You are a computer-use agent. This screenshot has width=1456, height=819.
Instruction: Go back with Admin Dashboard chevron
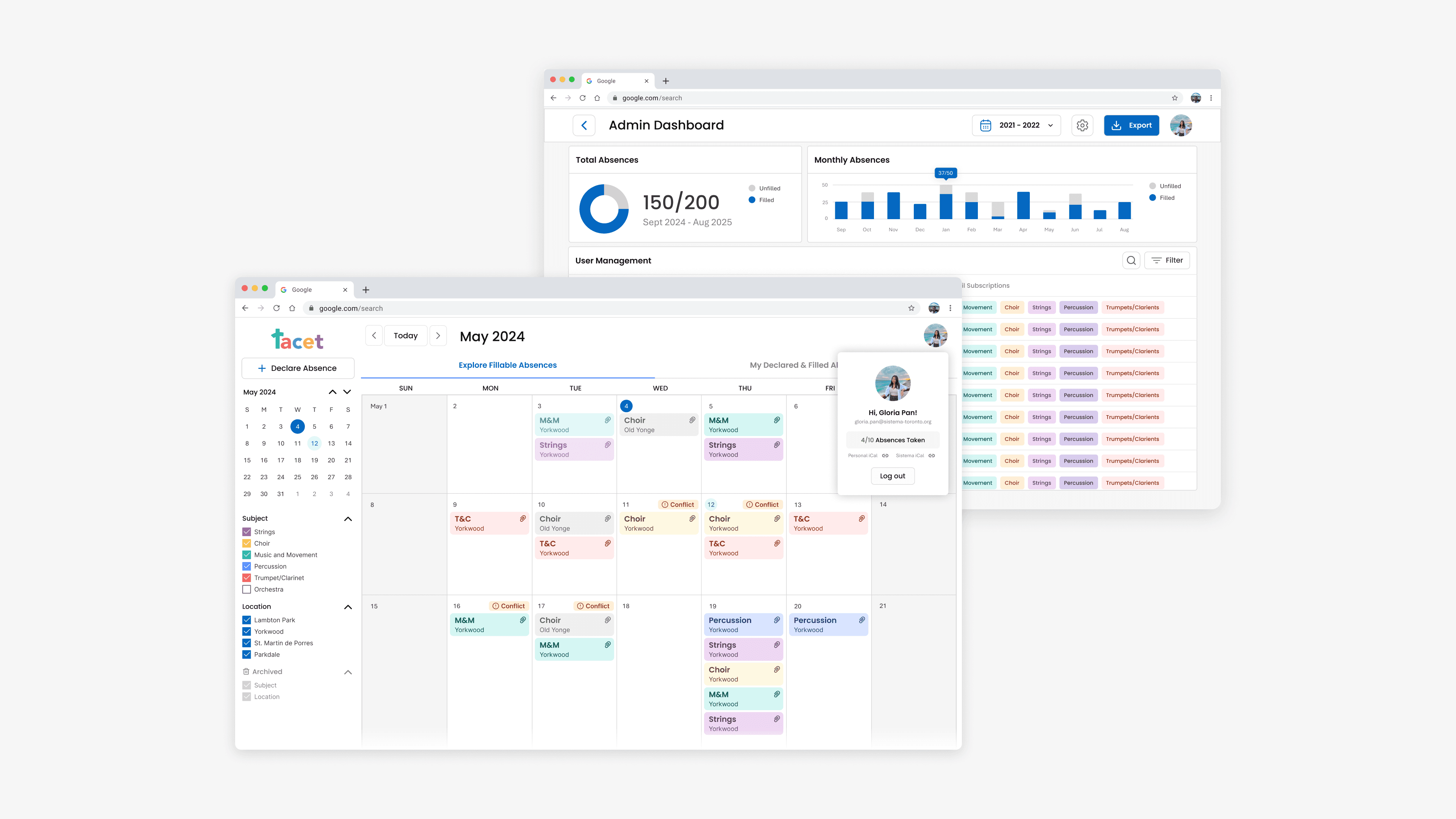tap(584, 126)
